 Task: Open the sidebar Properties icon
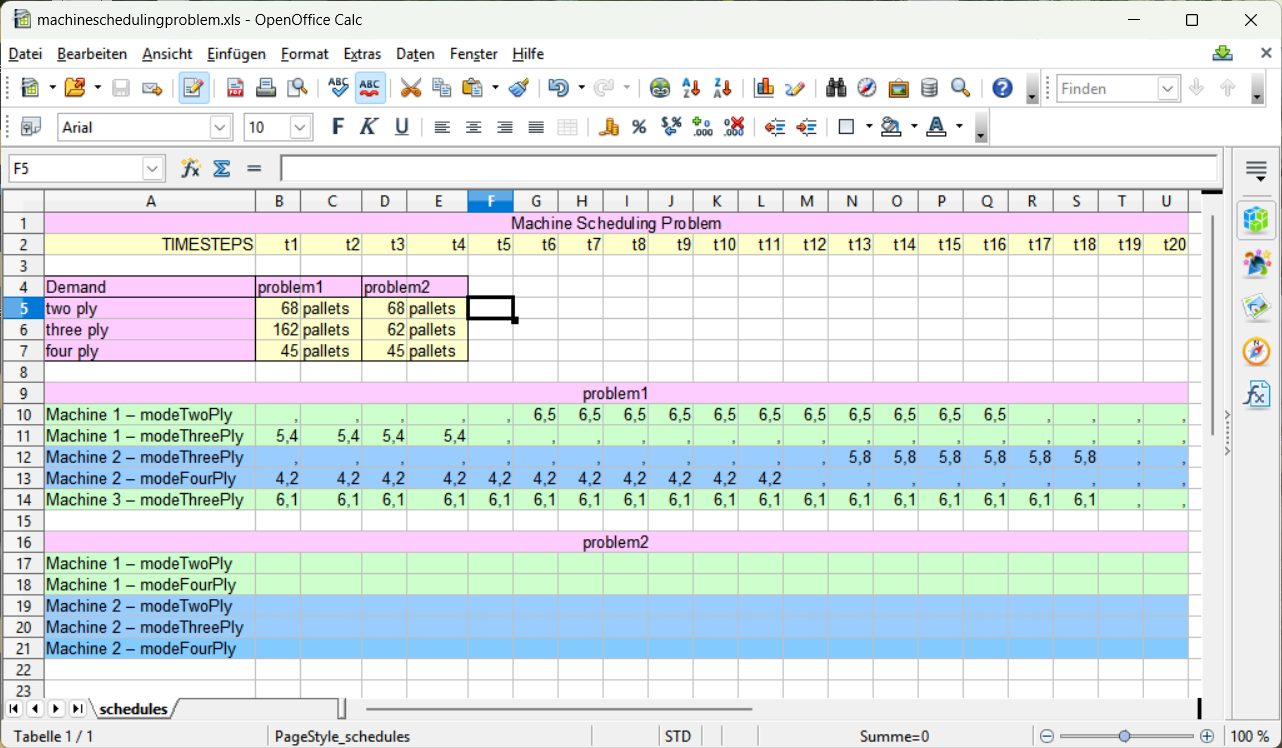[x=1256, y=218]
